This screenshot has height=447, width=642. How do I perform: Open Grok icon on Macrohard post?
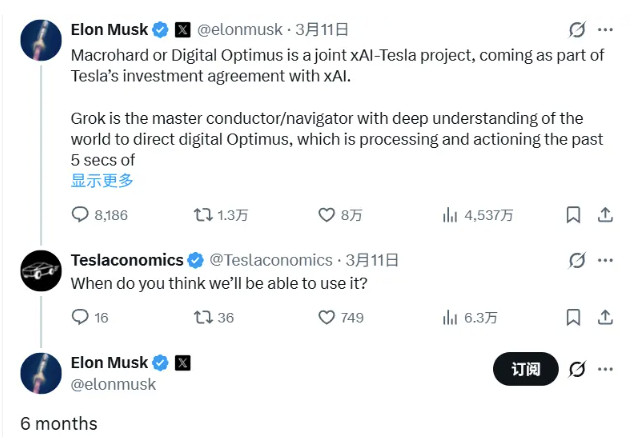(x=576, y=30)
